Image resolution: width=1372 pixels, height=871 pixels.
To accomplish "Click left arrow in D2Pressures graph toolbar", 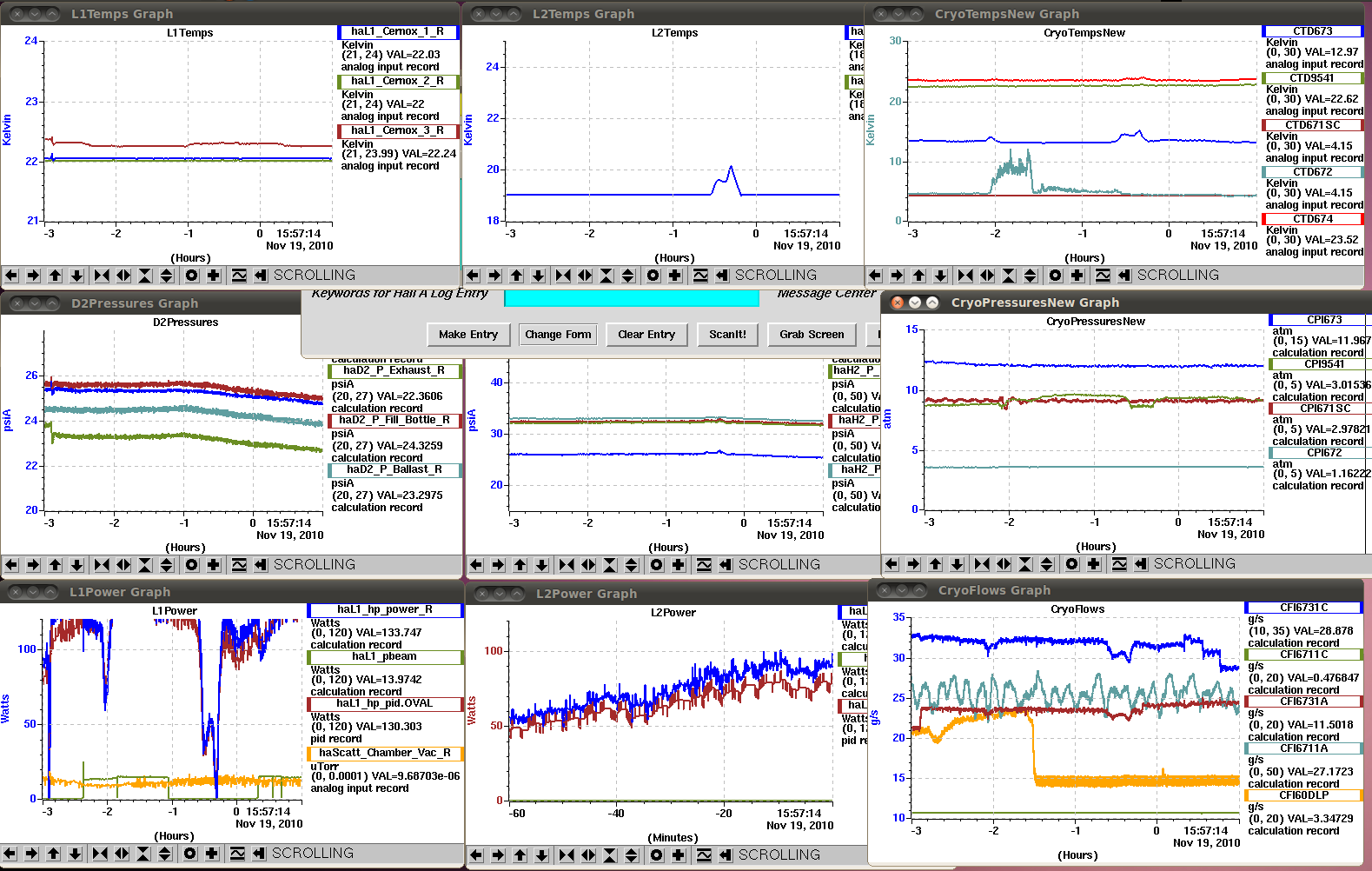I will tap(11, 565).
